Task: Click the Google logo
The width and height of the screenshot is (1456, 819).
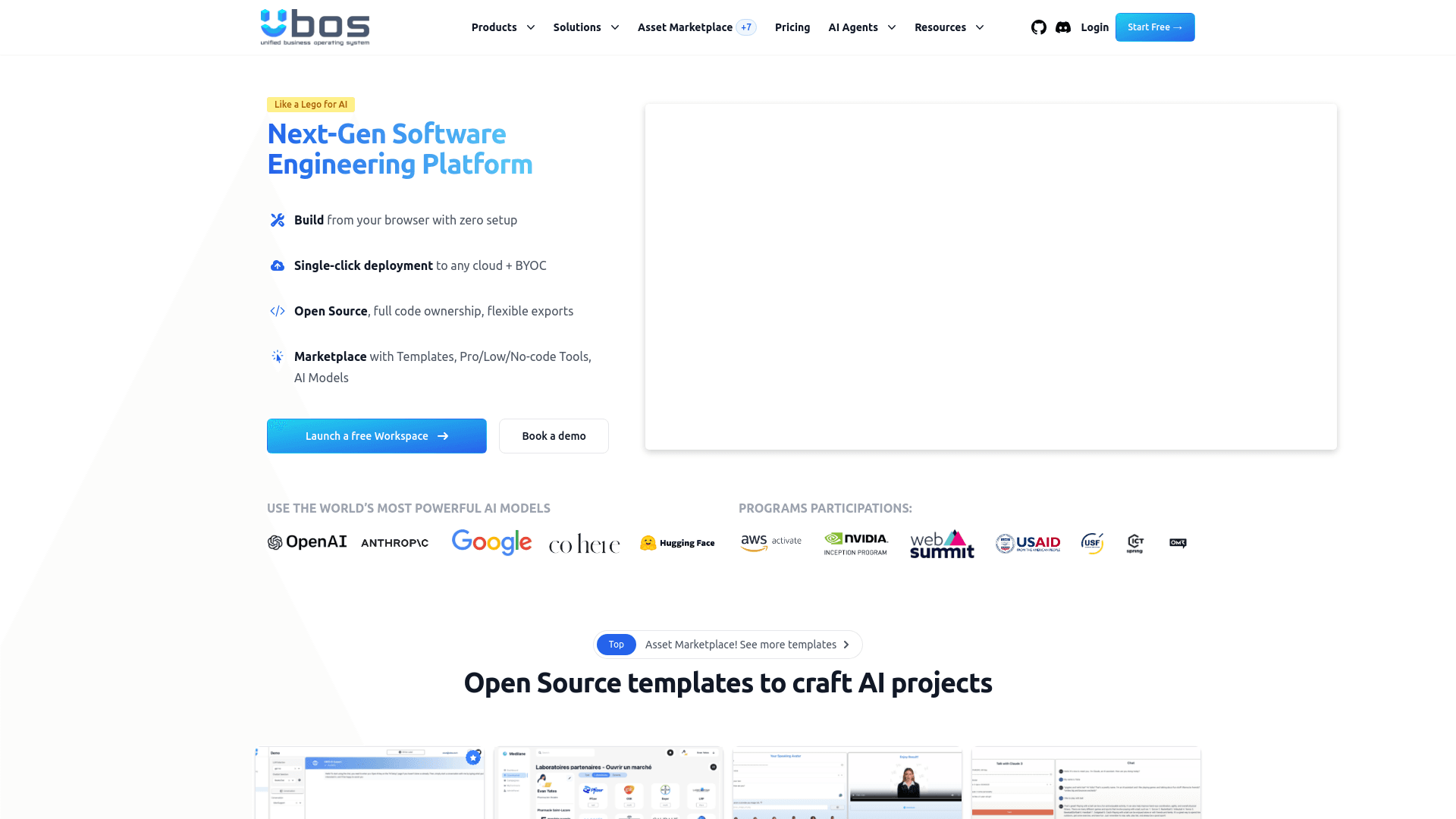Action: (491, 542)
